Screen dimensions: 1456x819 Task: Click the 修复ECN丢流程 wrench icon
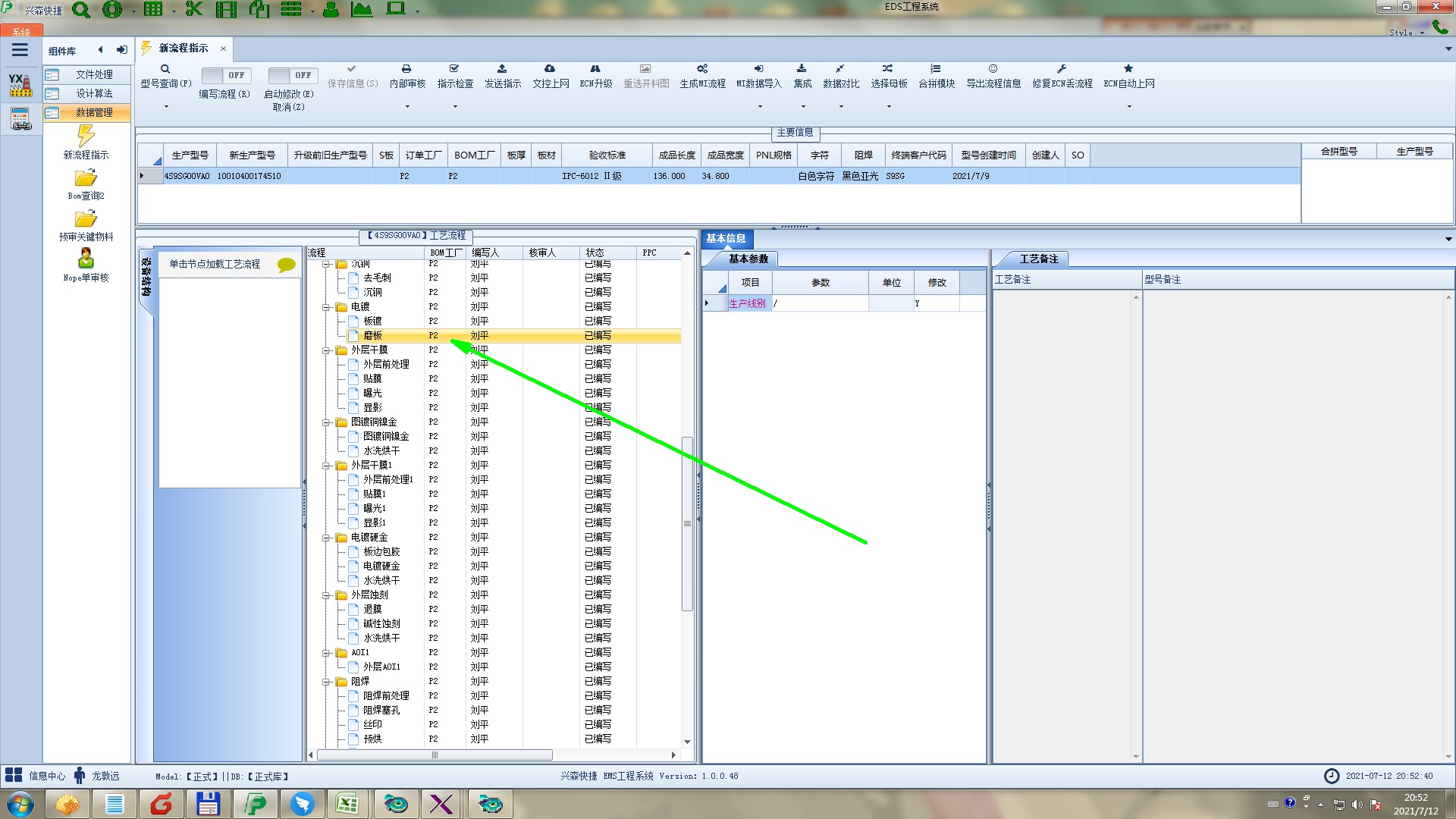[x=1062, y=69]
